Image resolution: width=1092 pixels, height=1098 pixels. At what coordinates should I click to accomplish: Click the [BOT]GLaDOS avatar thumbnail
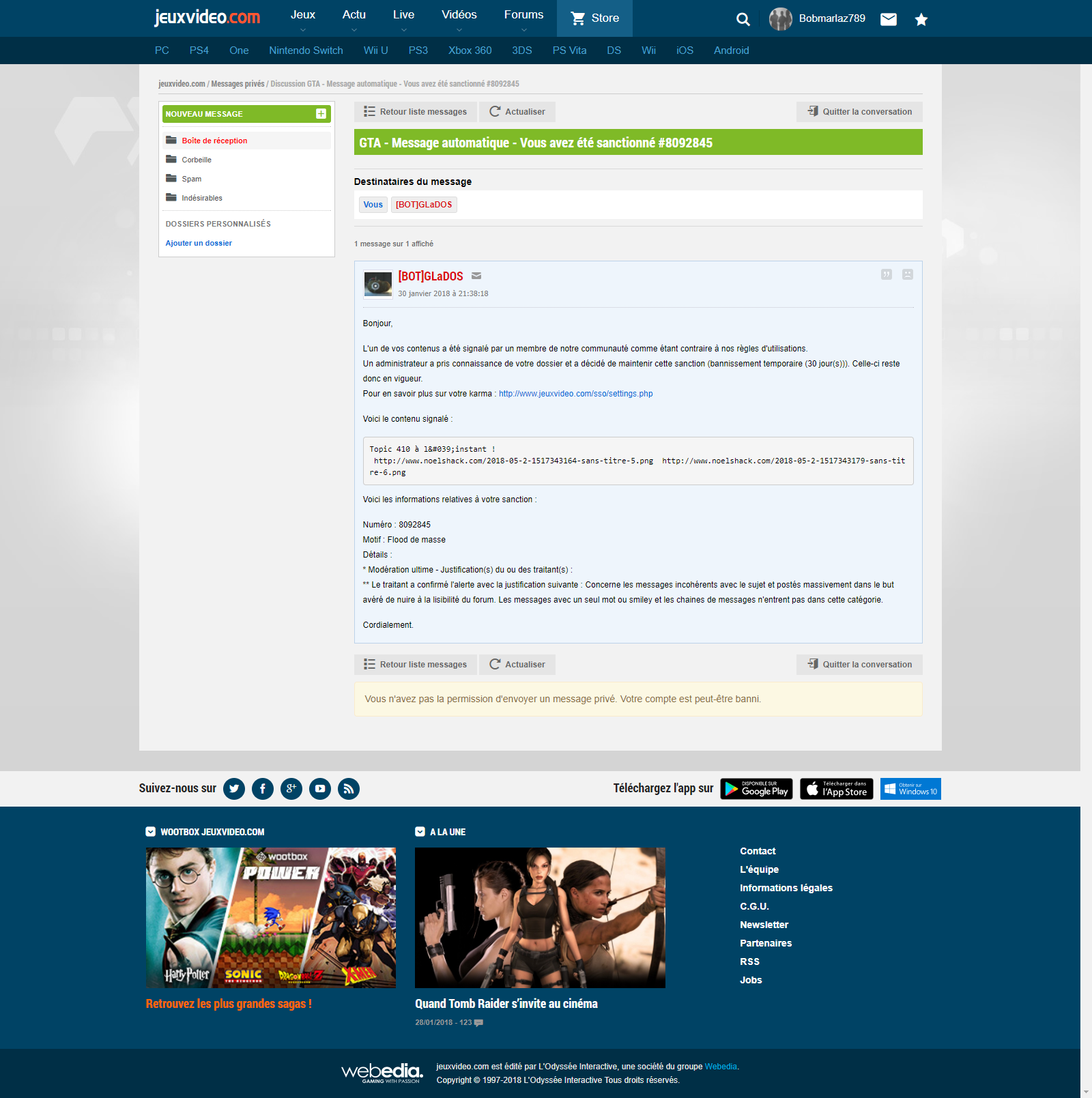tap(378, 285)
